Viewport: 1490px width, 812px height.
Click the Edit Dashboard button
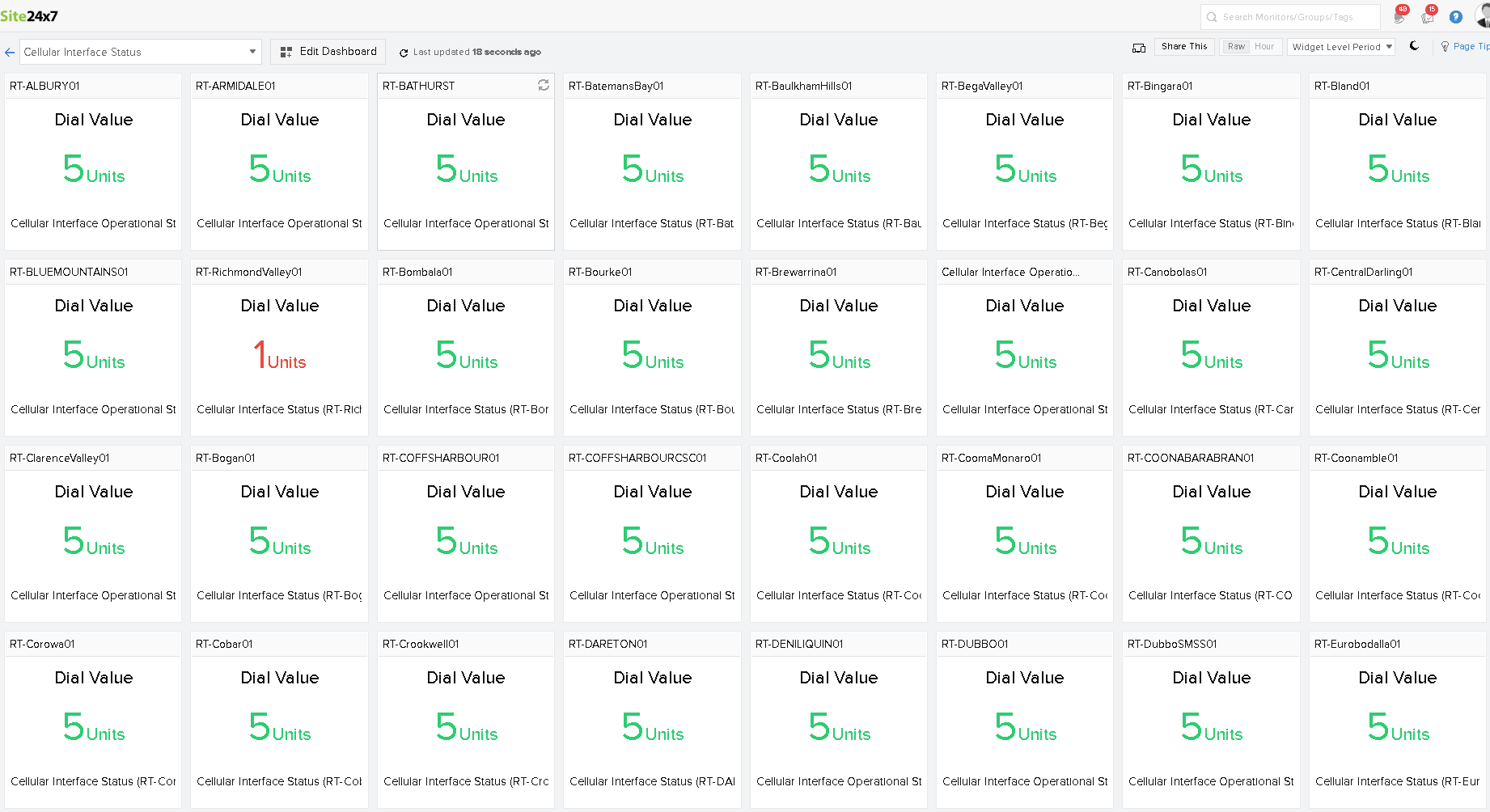328,52
